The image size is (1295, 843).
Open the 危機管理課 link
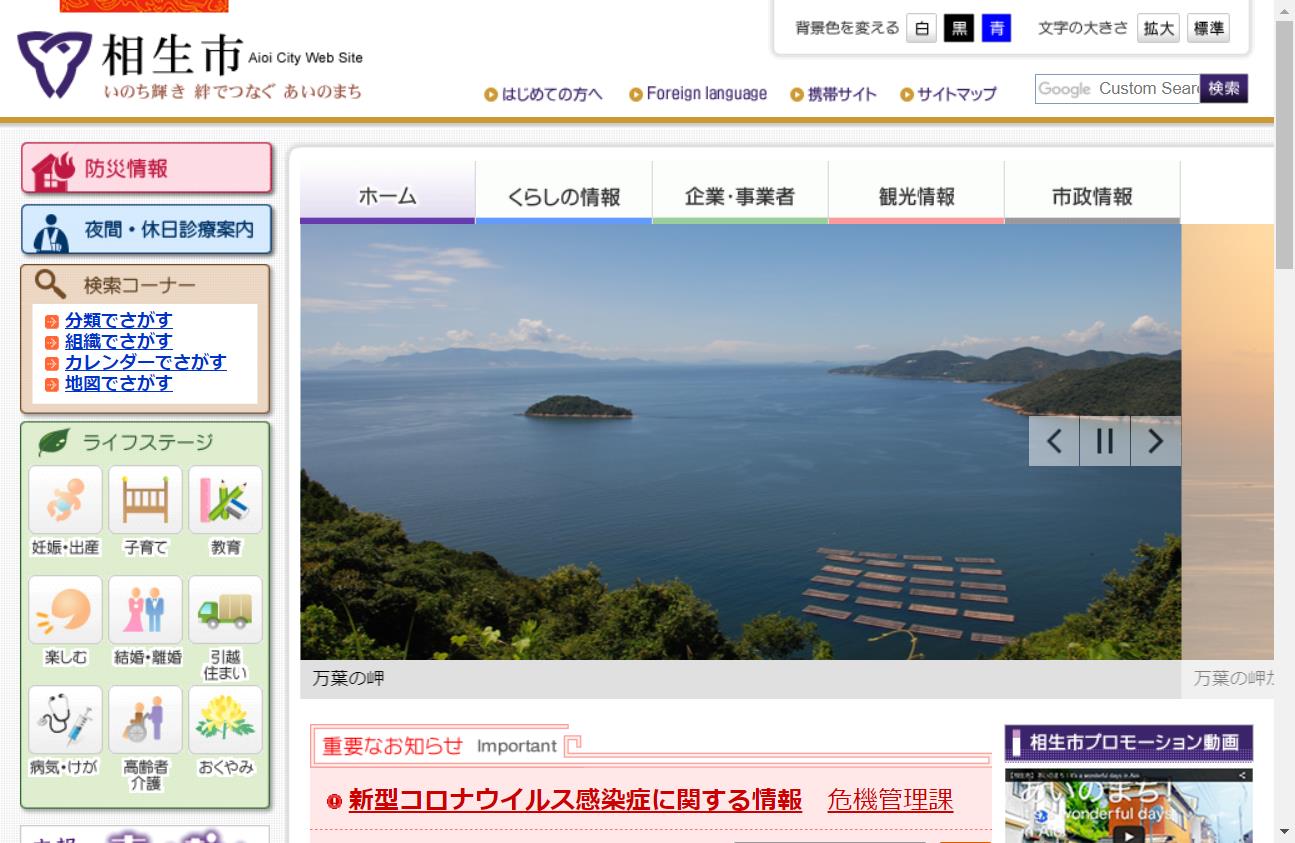[x=889, y=801]
